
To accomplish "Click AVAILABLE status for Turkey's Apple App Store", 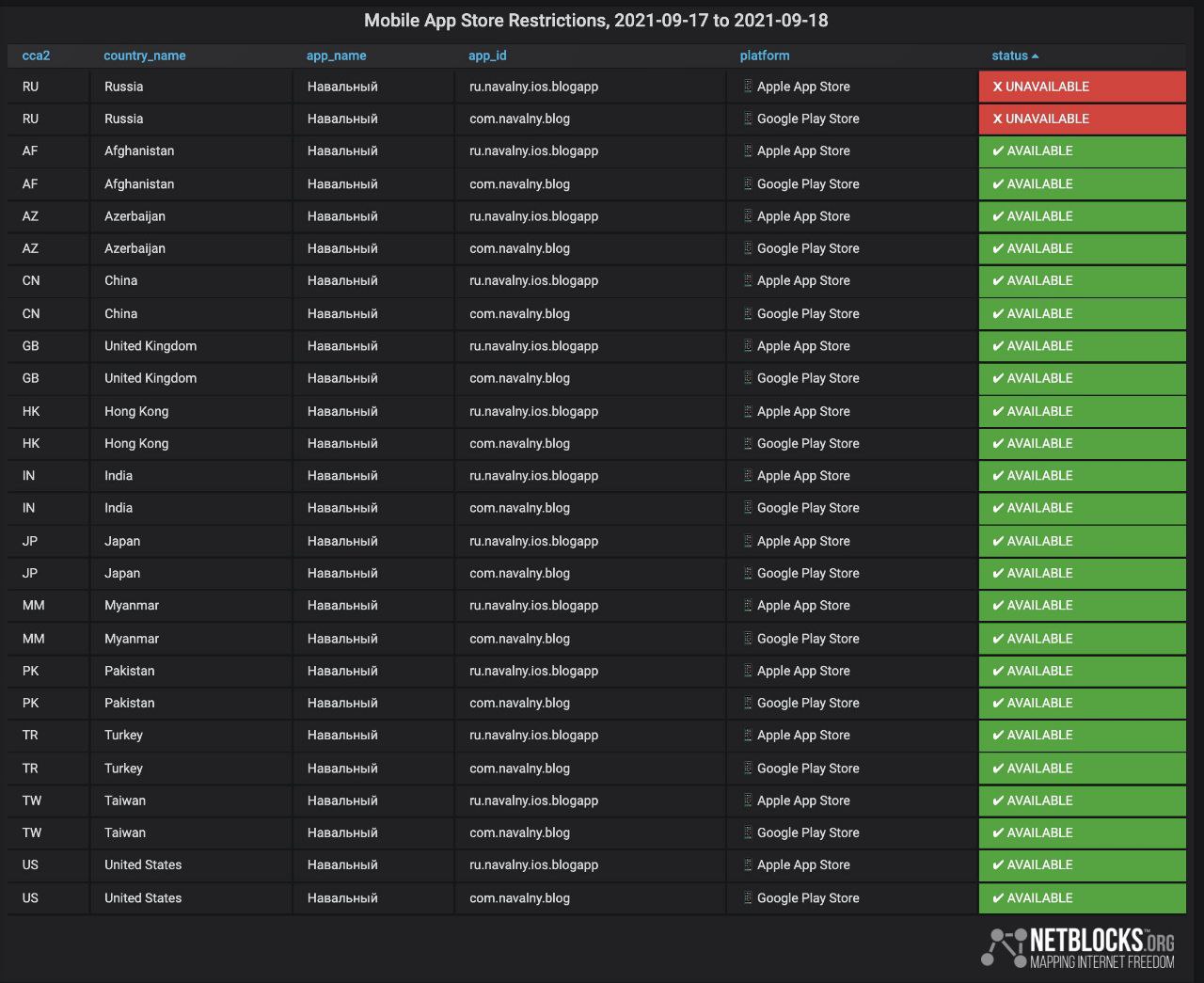I will pyautogui.click(x=1083, y=736).
